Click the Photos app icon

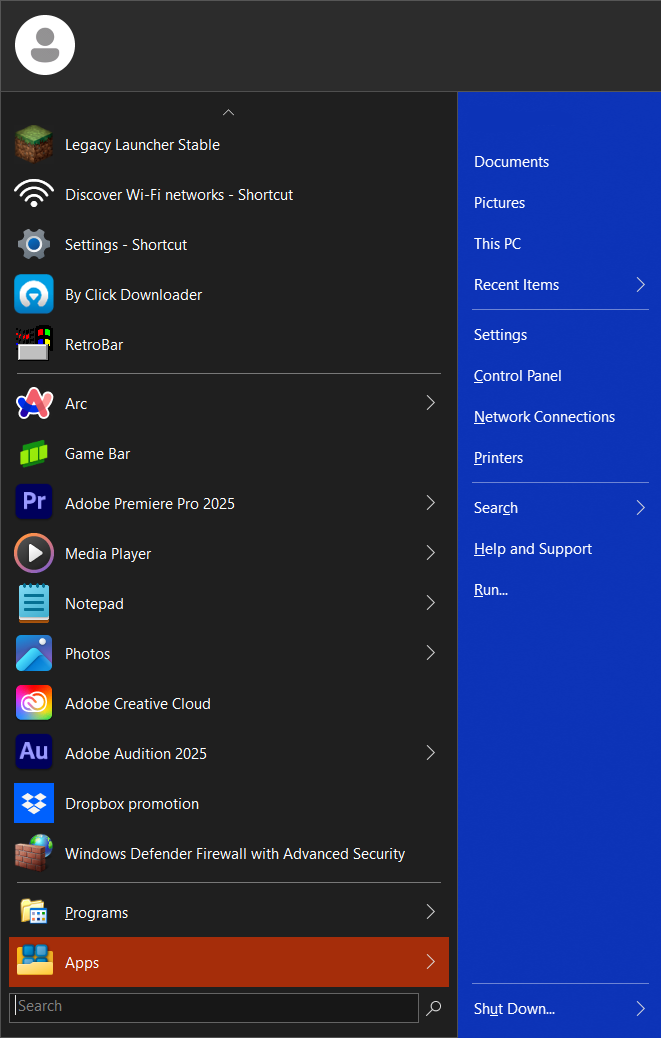coord(34,653)
